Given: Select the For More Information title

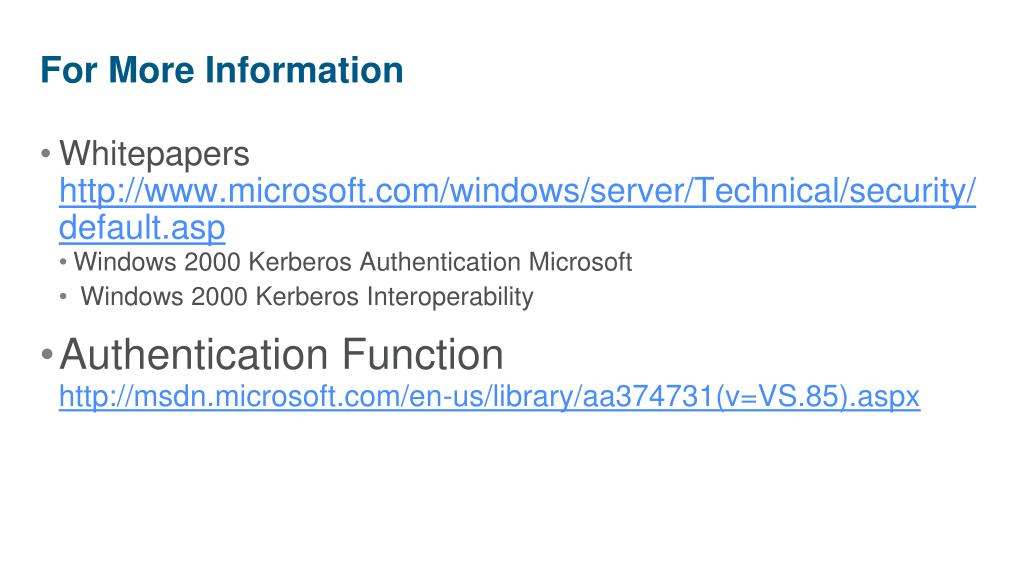Looking at the screenshot, I should pos(221,70).
